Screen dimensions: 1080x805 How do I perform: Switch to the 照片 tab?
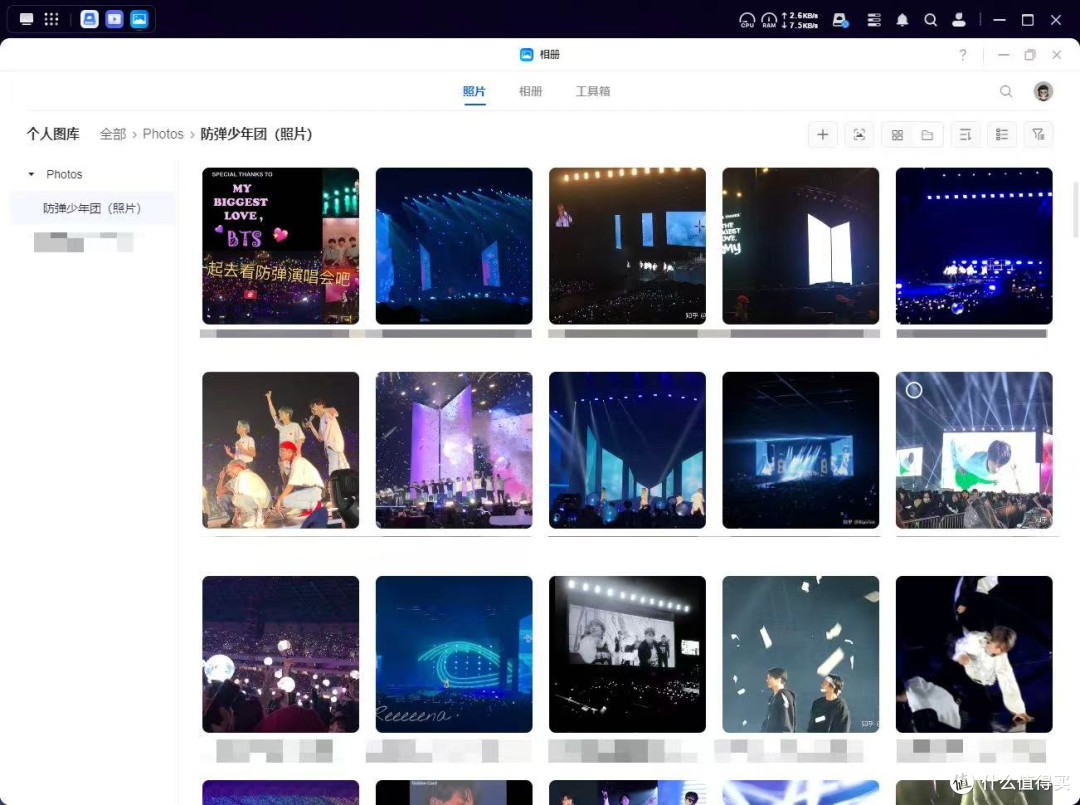(474, 91)
